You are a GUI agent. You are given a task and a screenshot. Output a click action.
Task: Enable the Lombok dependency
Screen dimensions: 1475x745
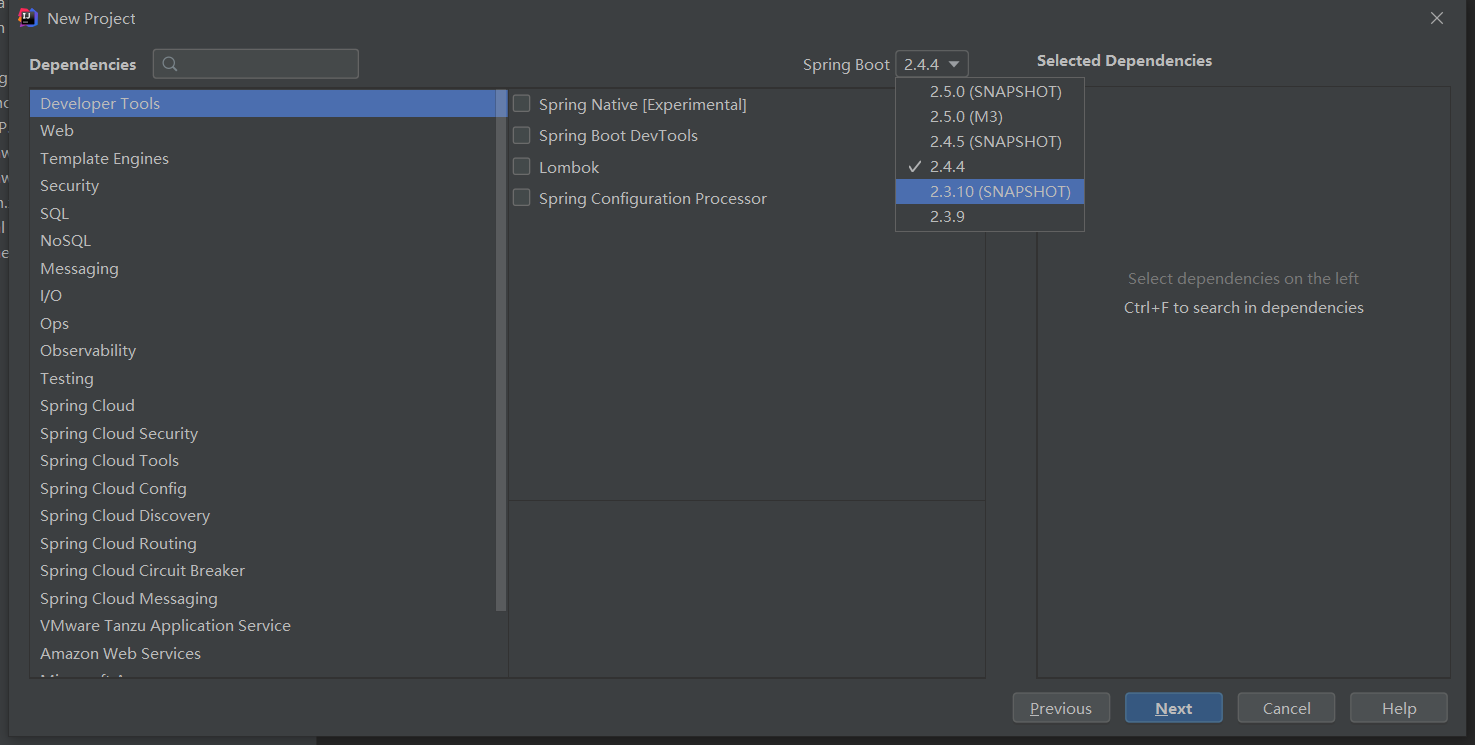pyautogui.click(x=521, y=167)
